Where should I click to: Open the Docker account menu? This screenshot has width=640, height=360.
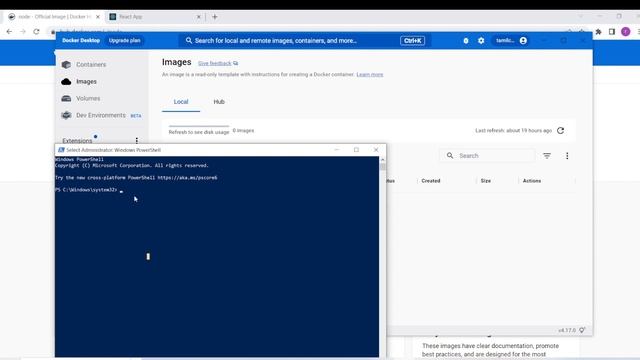[x=511, y=40]
